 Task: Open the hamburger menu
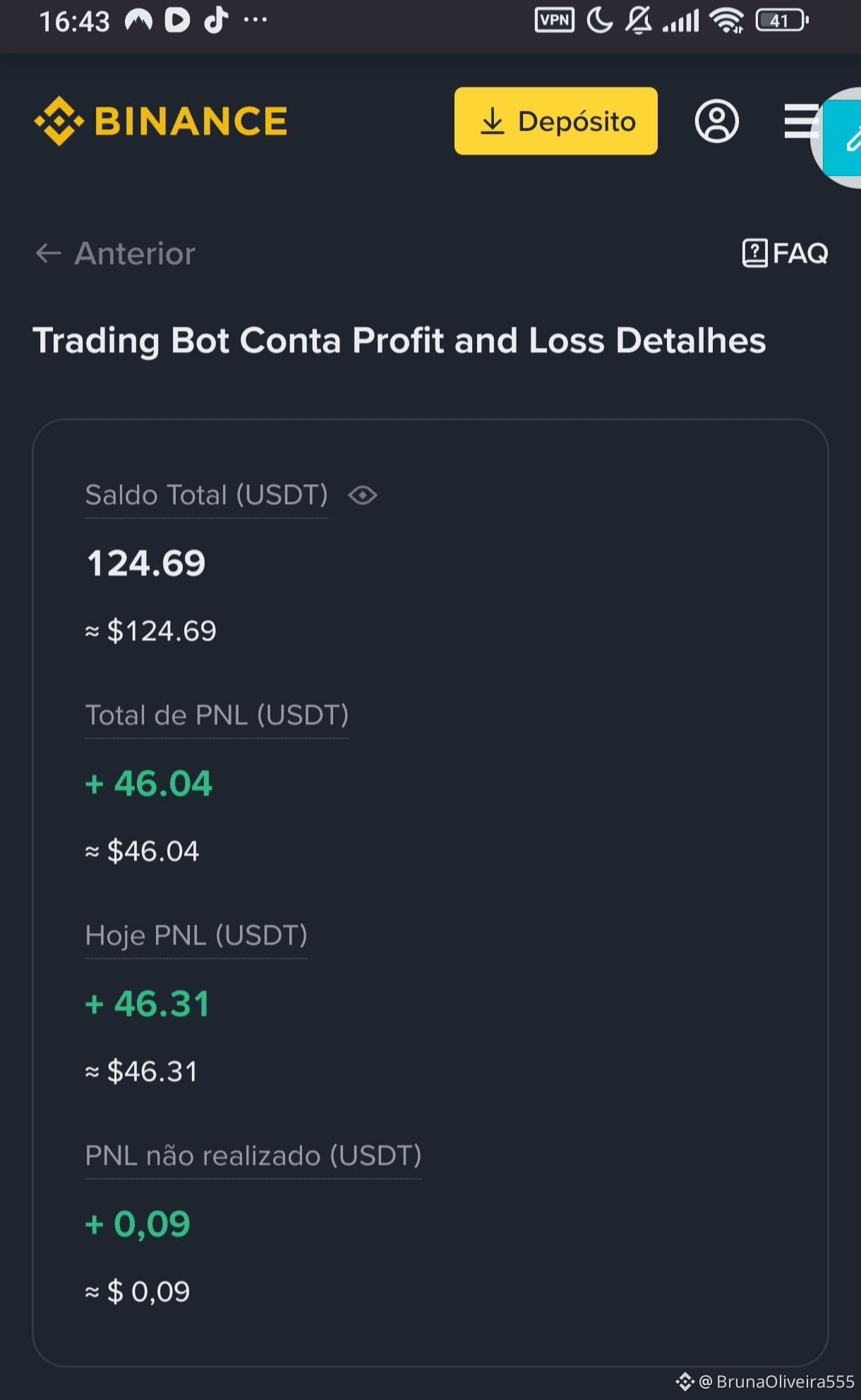pos(801,121)
